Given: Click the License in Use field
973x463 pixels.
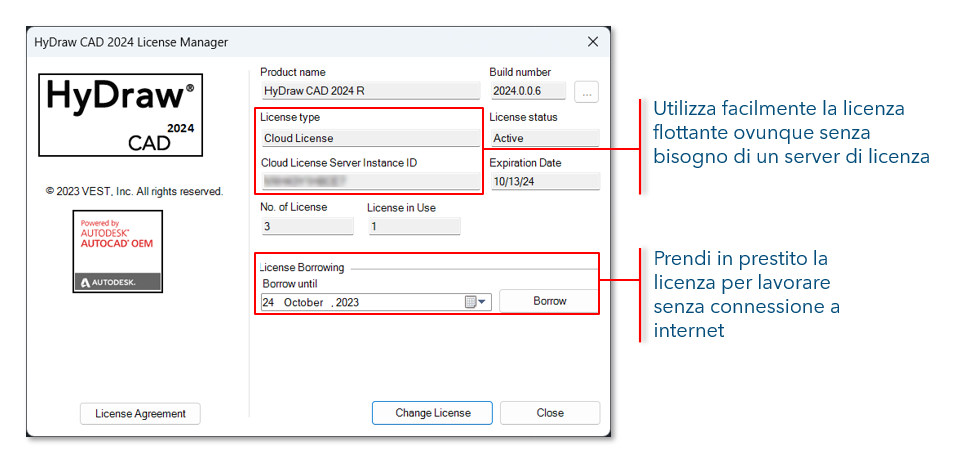Looking at the screenshot, I should 414,226.
